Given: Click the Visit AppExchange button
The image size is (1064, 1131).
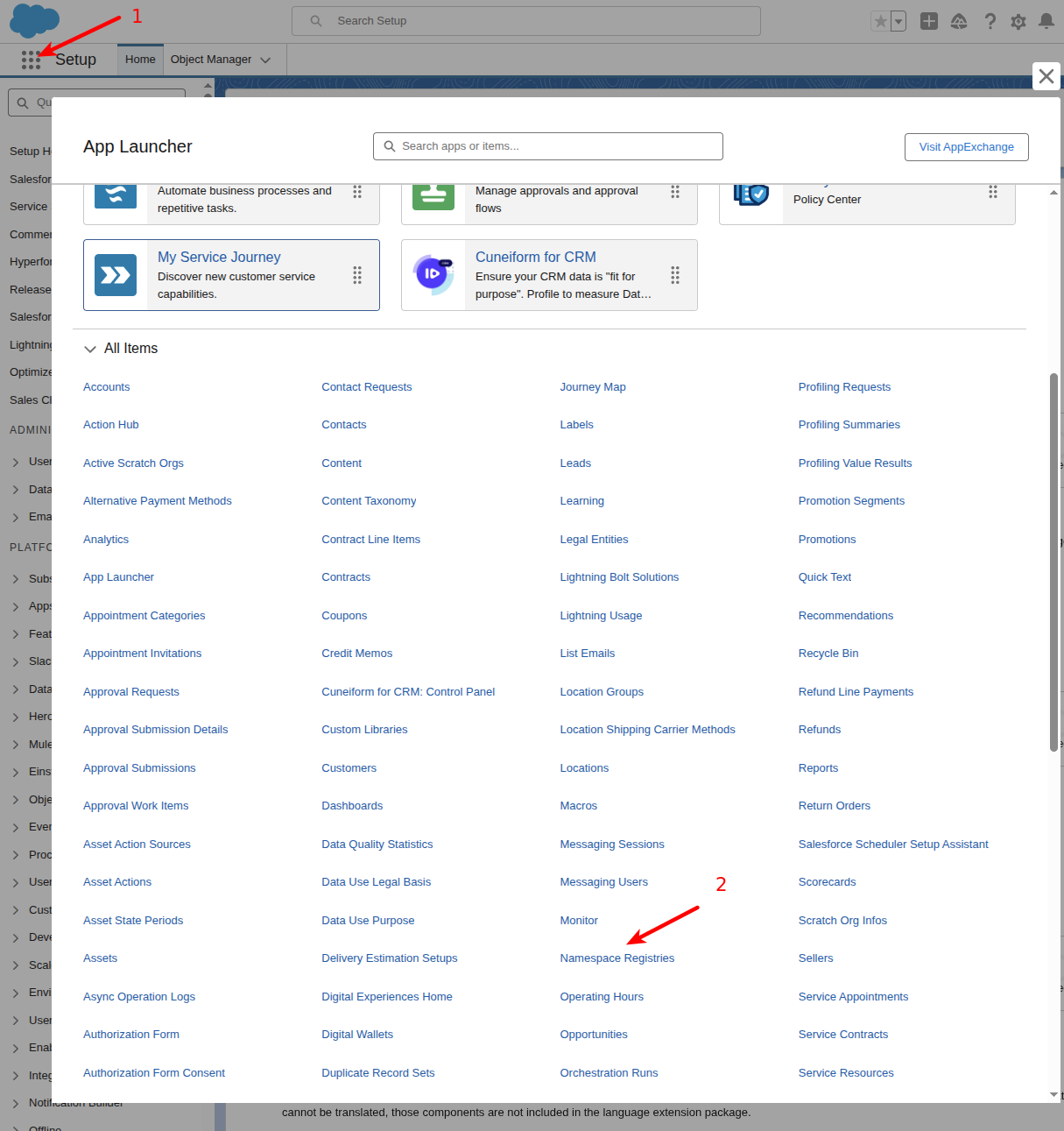Looking at the screenshot, I should click(x=966, y=146).
